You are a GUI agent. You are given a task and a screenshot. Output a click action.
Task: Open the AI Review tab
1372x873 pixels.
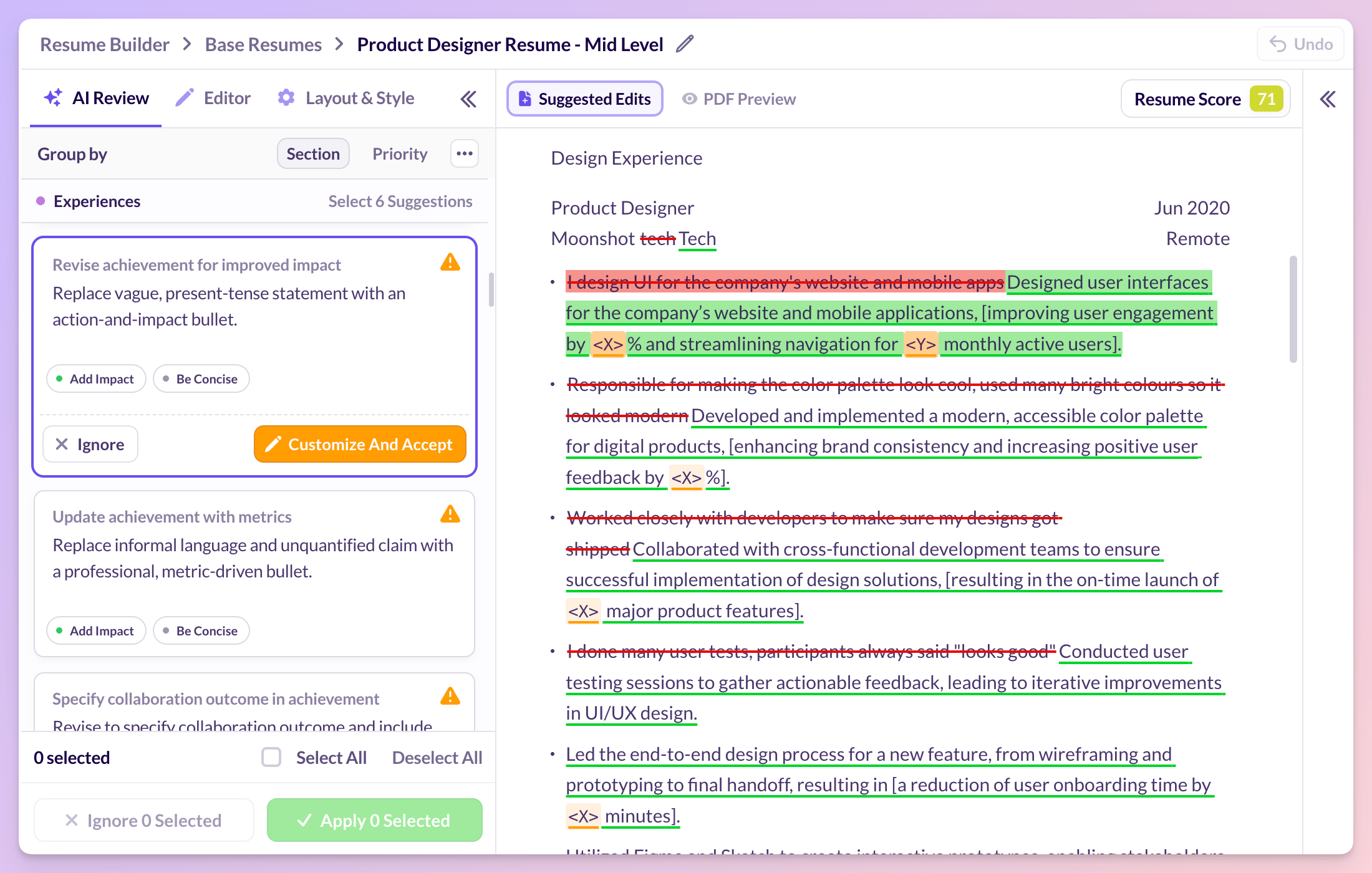(x=96, y=98)
